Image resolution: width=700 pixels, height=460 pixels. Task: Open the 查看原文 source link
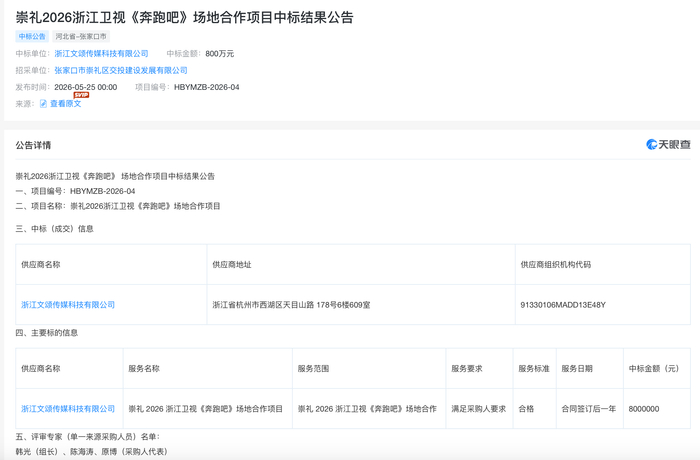[x=66, y=104]
